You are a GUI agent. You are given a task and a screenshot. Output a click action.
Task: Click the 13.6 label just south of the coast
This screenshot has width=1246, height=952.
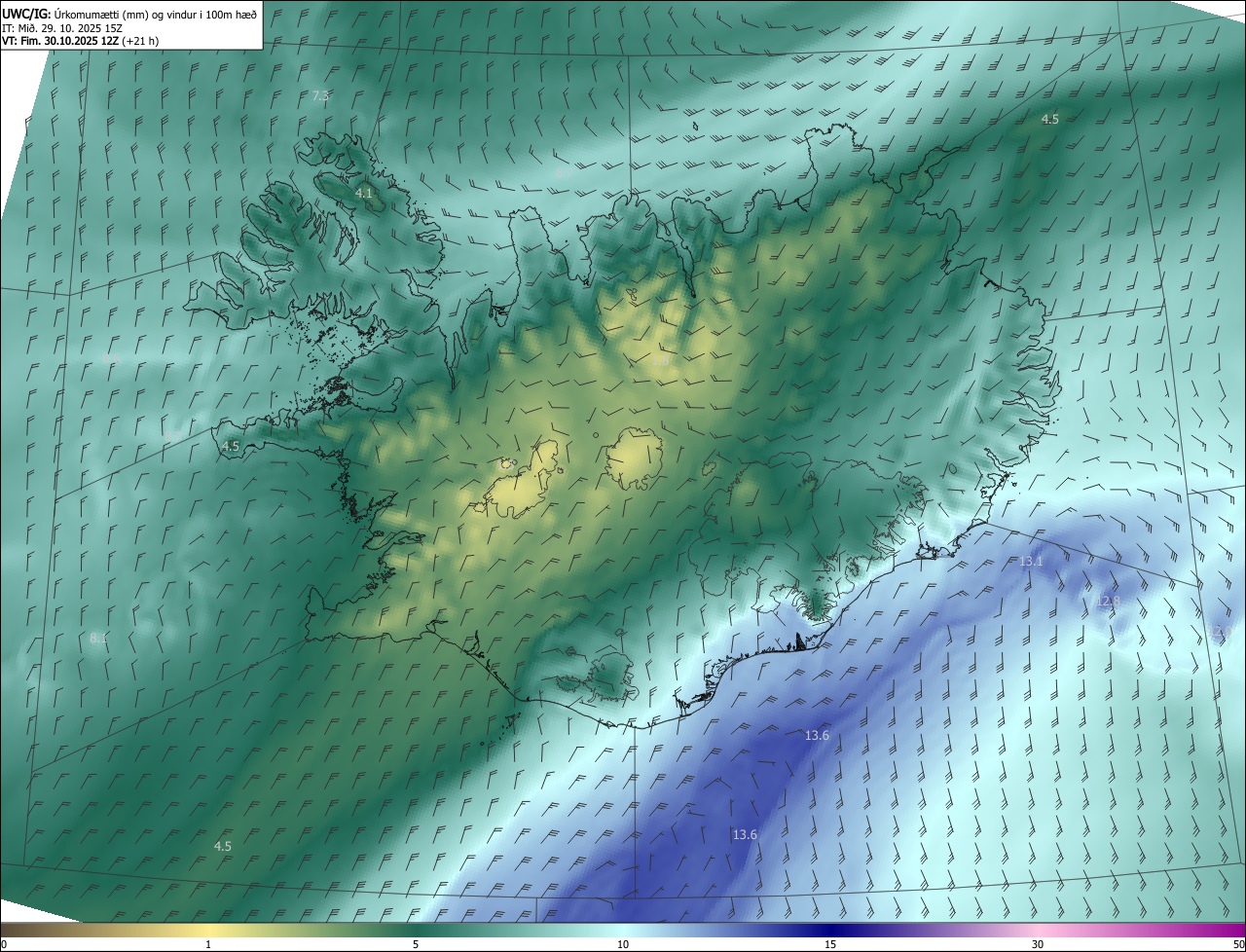pos(817,735)
